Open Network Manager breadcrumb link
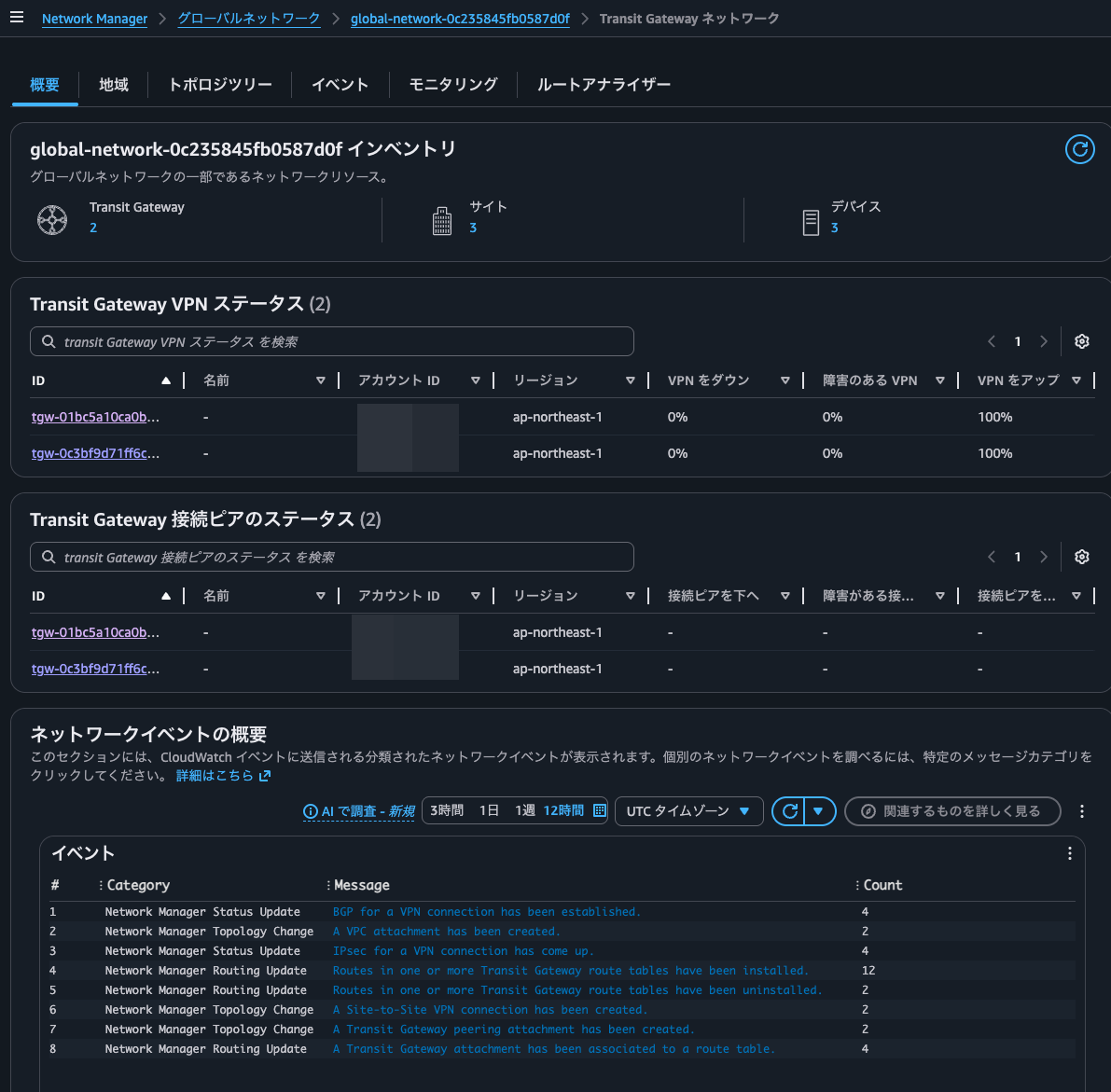 point(94,19)
